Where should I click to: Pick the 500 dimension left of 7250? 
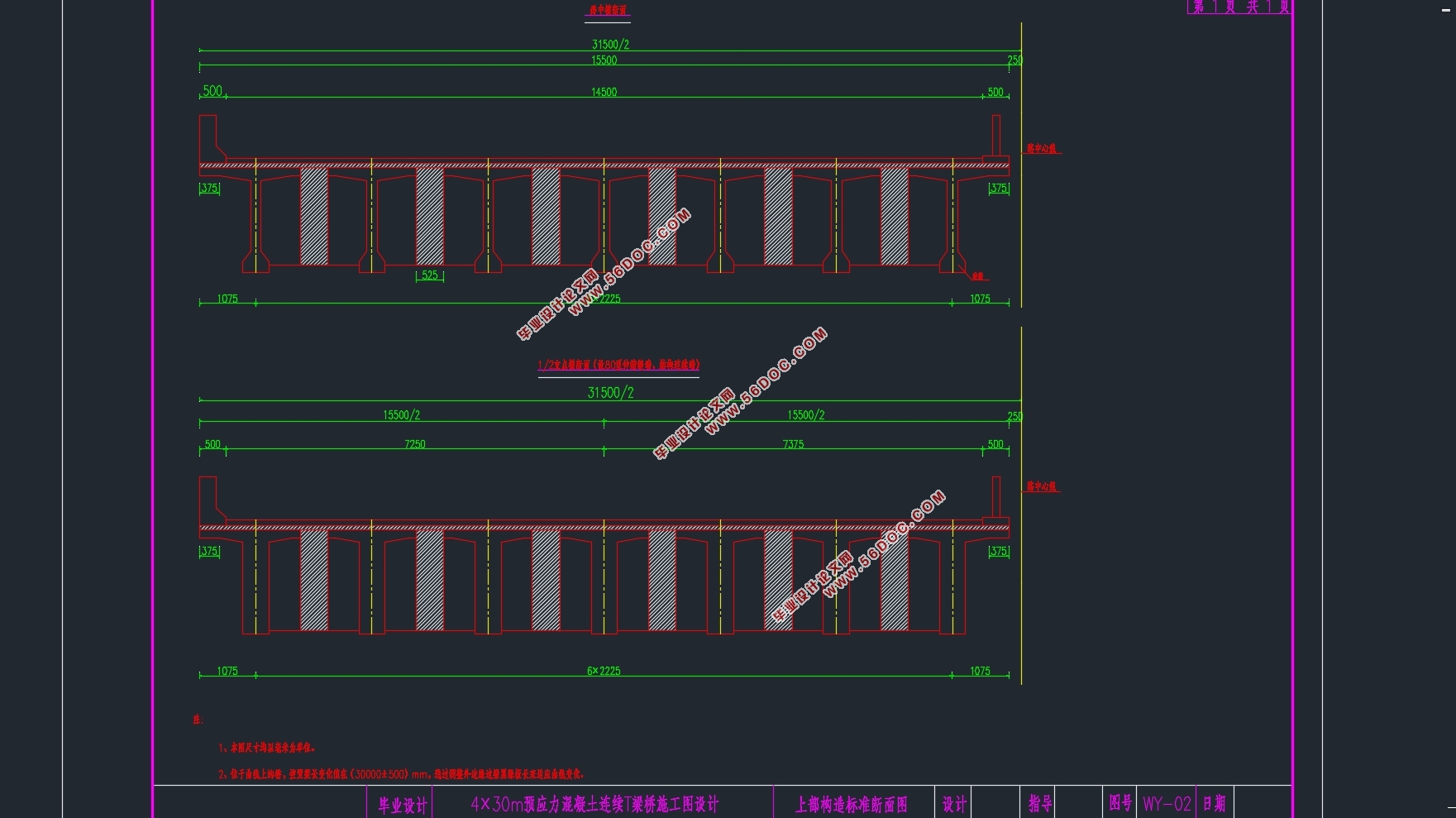tap(212, 444)
